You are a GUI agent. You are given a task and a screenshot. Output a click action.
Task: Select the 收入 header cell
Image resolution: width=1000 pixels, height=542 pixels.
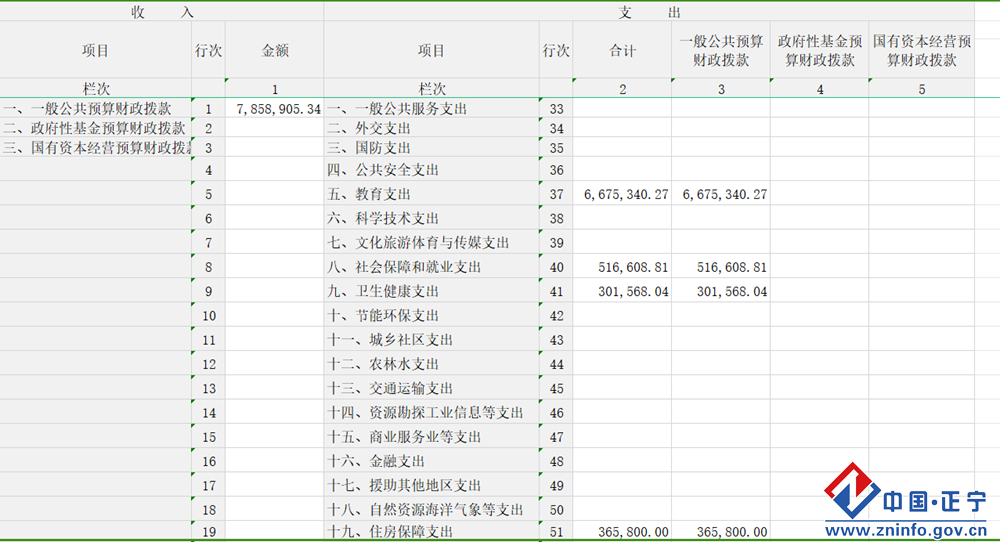click(x=161, y=11)
